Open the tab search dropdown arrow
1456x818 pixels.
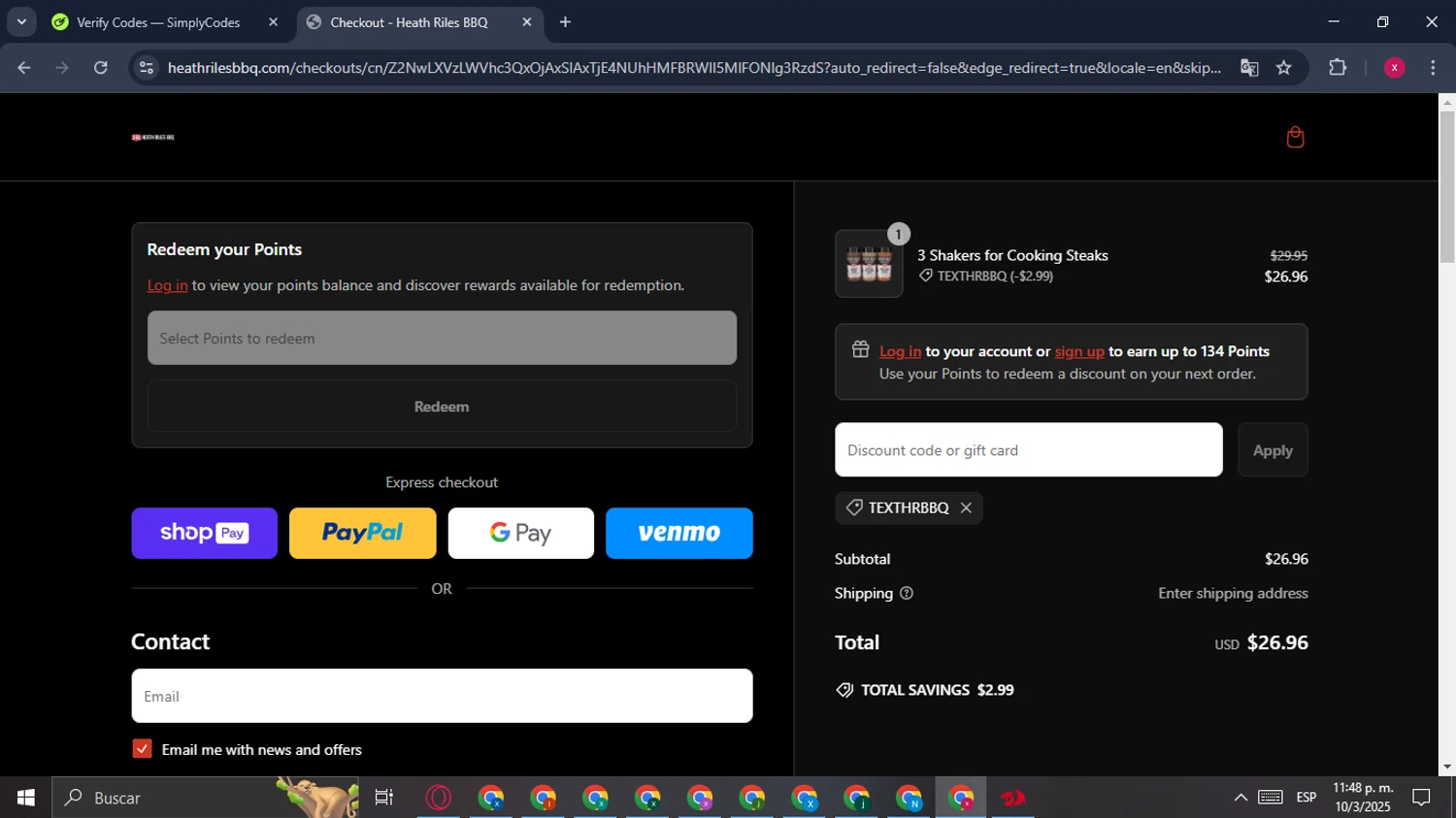[x=21, y=22]
